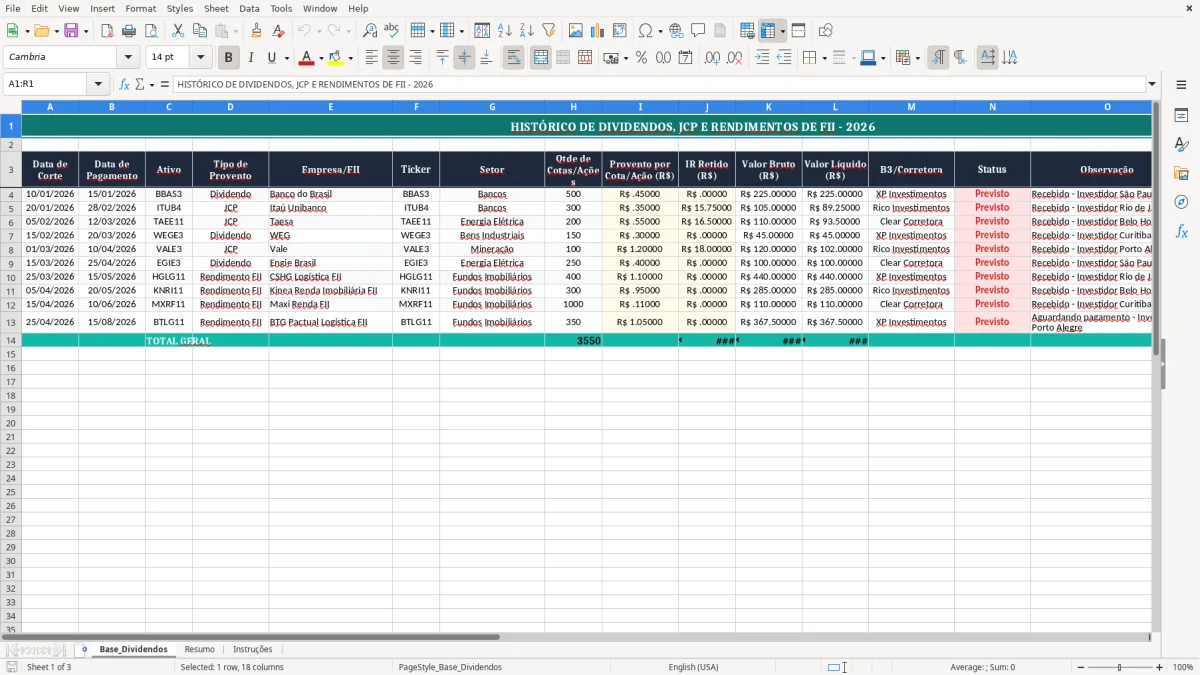Toggle Align Right
The width and height of the screenshot is (1200, 675).
415,58
